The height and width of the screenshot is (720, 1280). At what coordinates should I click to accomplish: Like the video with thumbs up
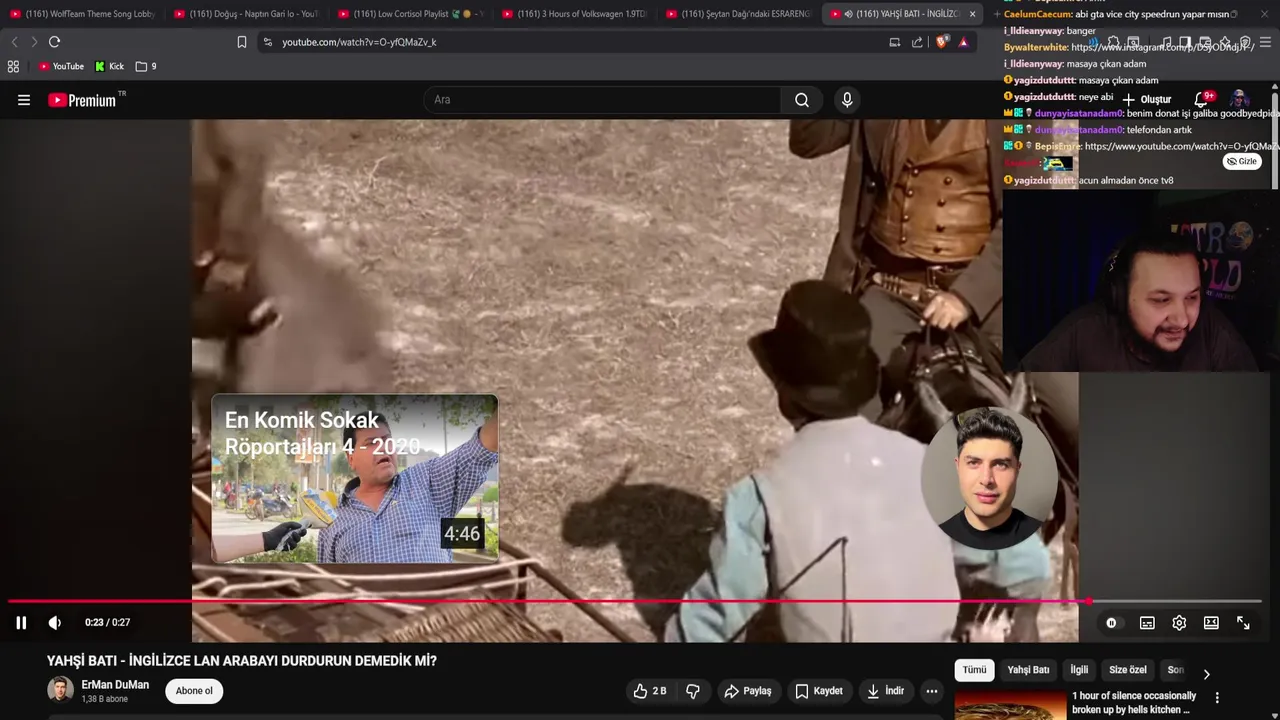650,691
